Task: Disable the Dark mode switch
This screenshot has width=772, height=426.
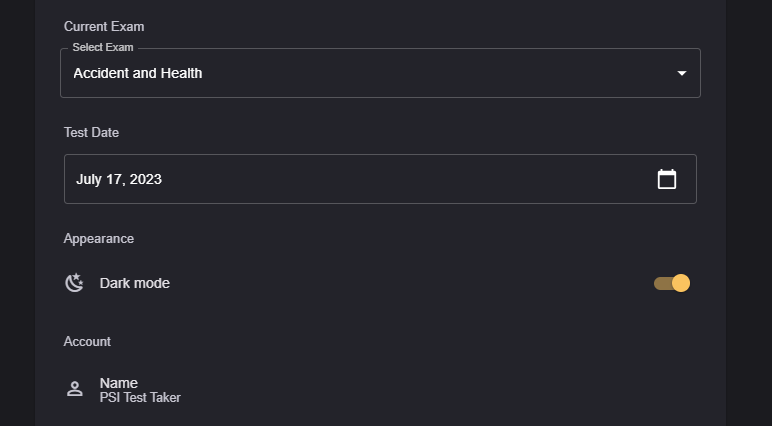Action: click(672, 283)
